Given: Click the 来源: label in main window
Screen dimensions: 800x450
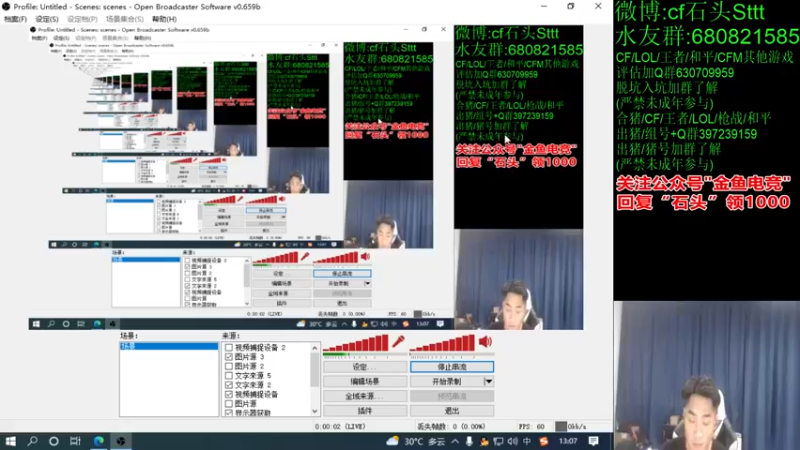Looking at the screenshot, I should [231, 336].
